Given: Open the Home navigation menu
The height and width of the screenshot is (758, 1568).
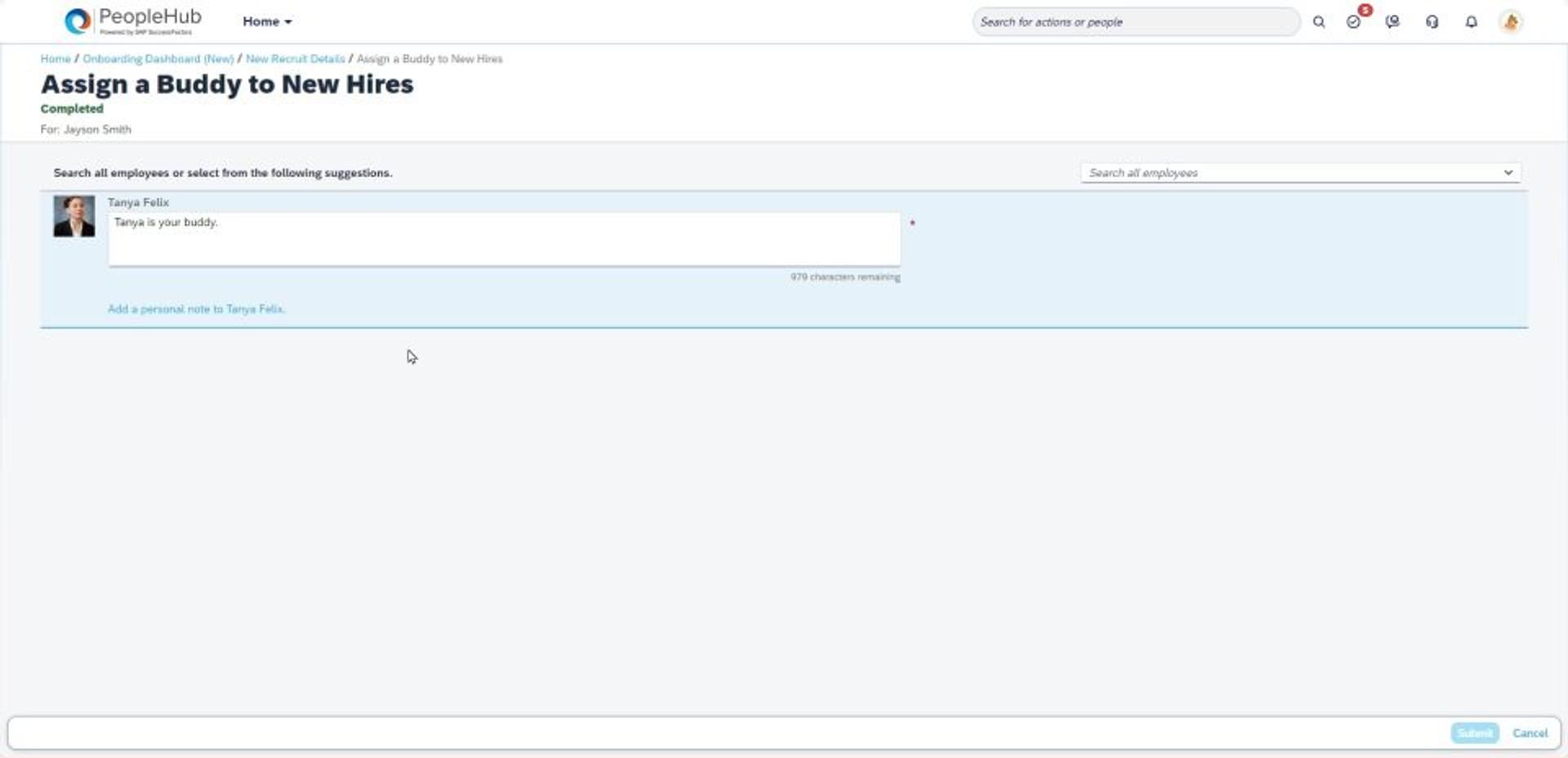Looking at the screenshot, I should [x=267, y=22].
